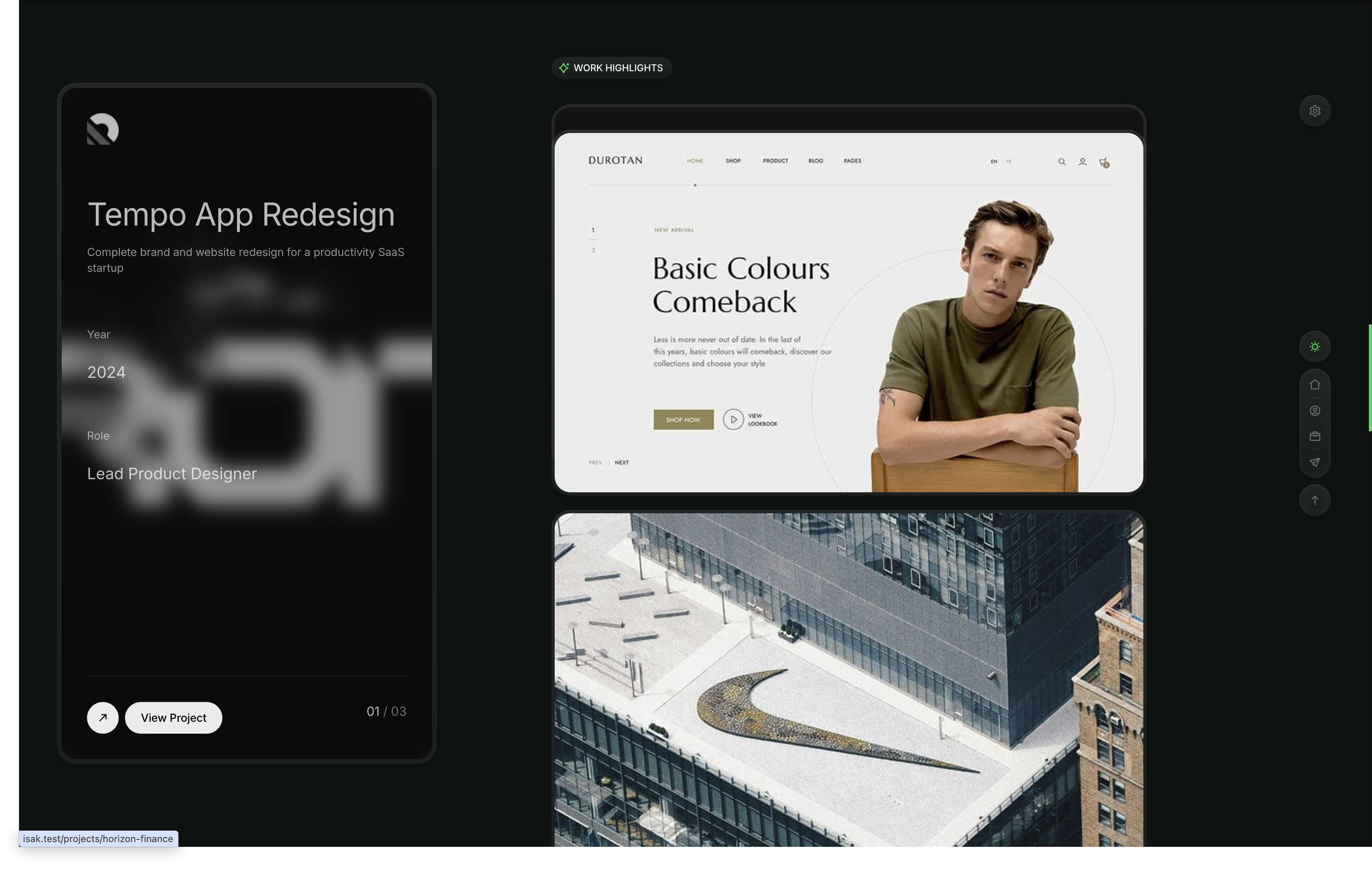Viewport: 1372px width, 869px height.
Task: Click the search icon in Durotan preview
Action: (x=1061, y=162)
